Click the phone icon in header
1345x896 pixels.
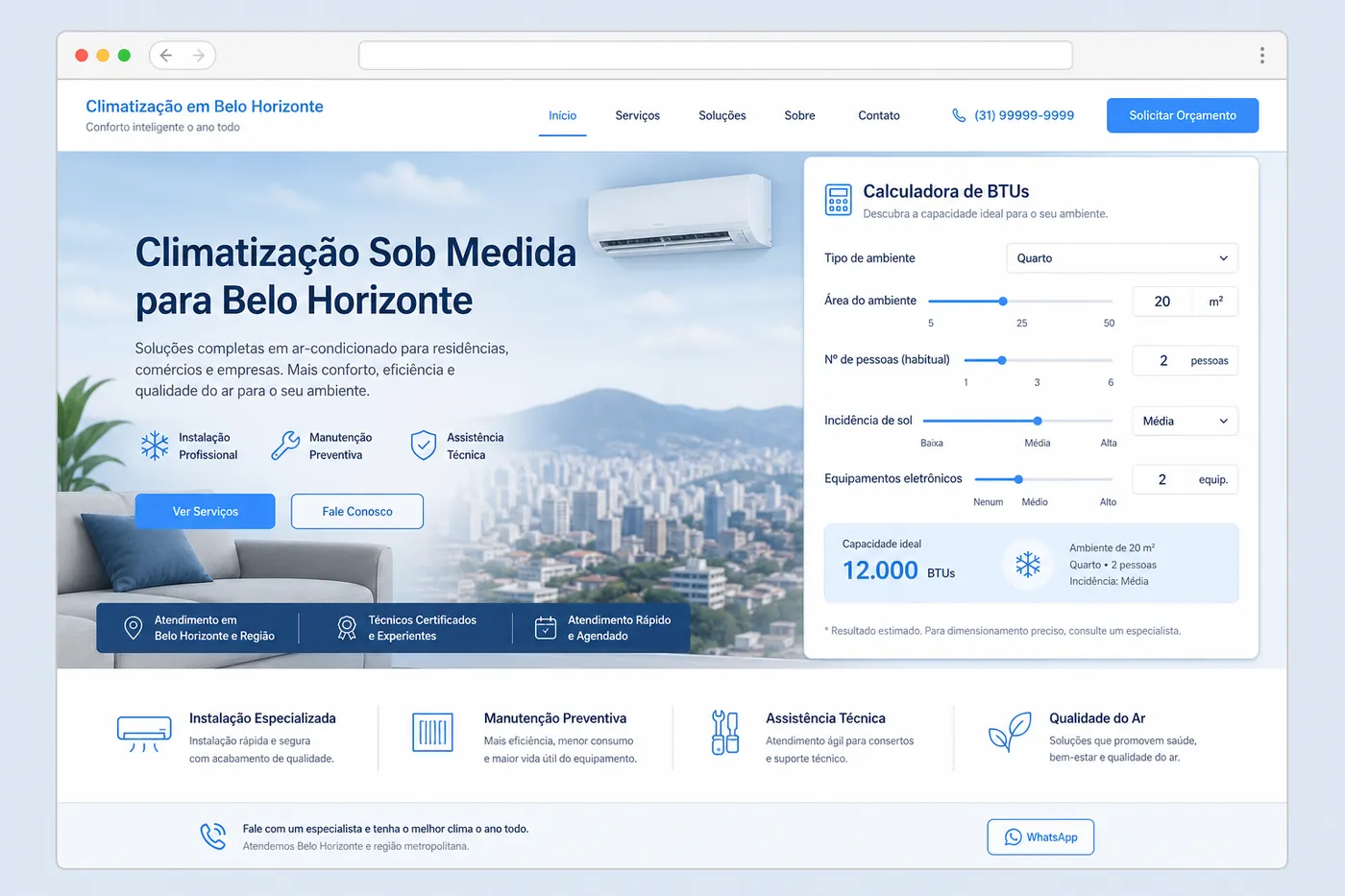(959, 115)
